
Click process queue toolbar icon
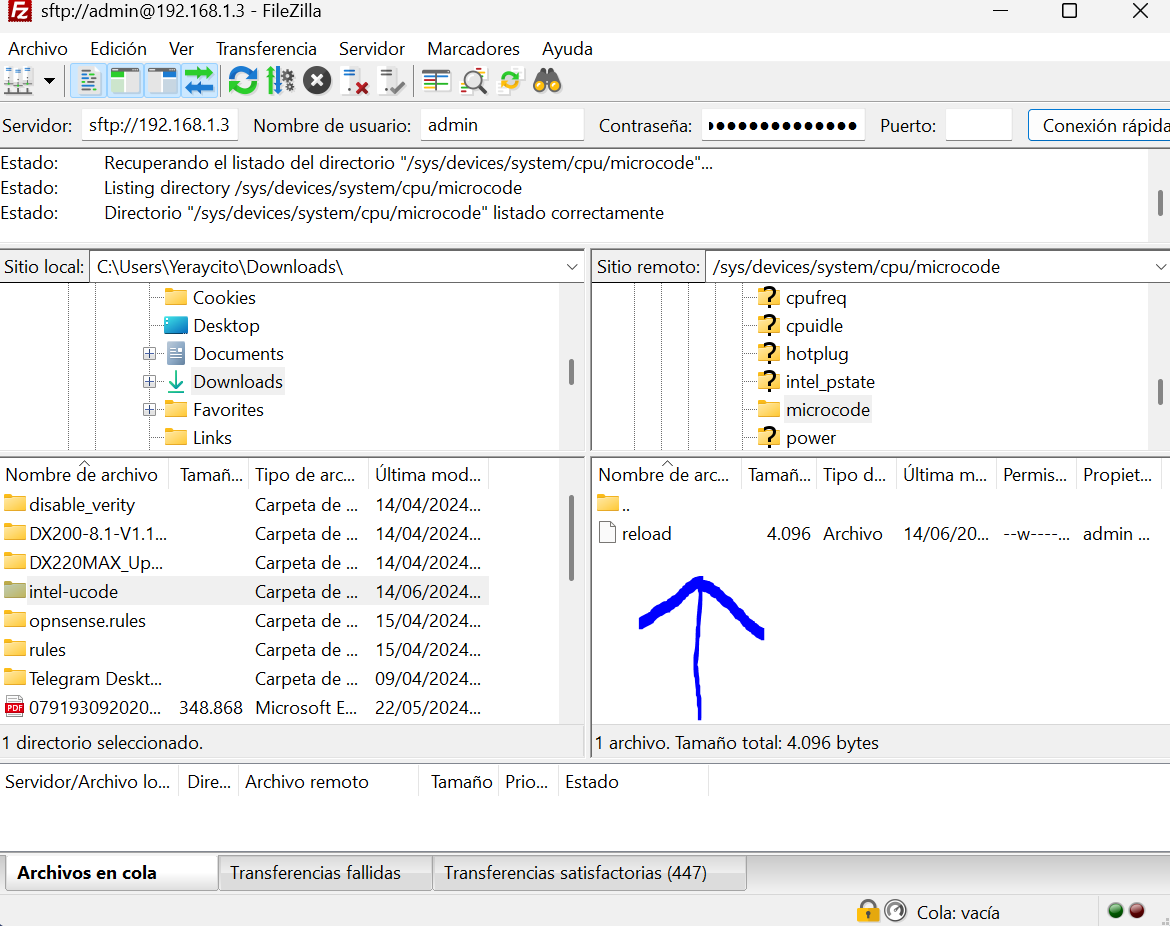coord(280,80)
